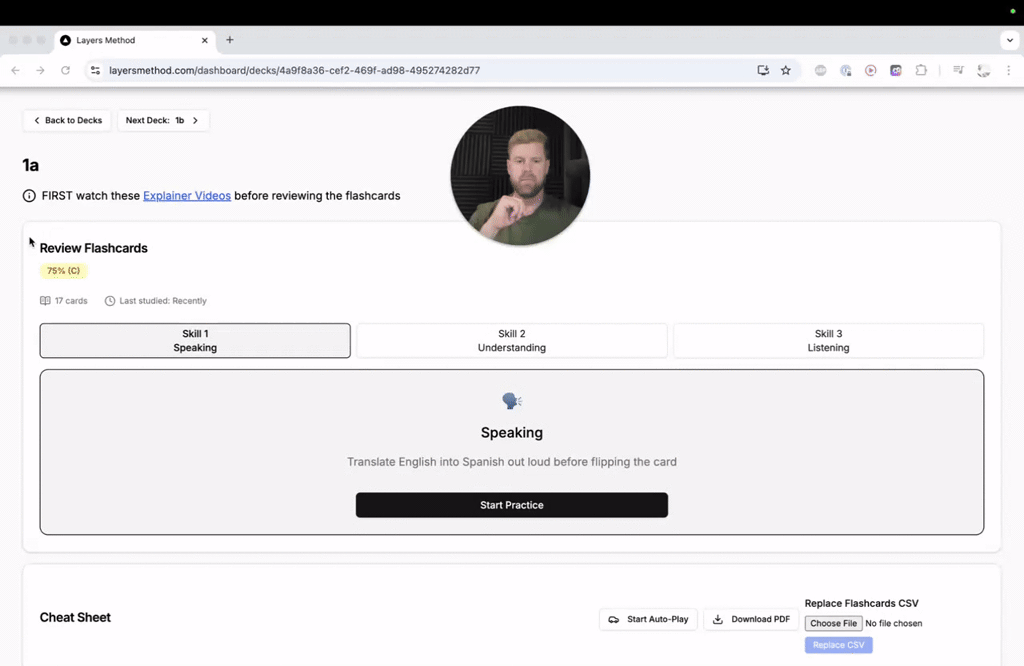
Task: Click the clock icon beside Last studied
Action: (109, 300)
